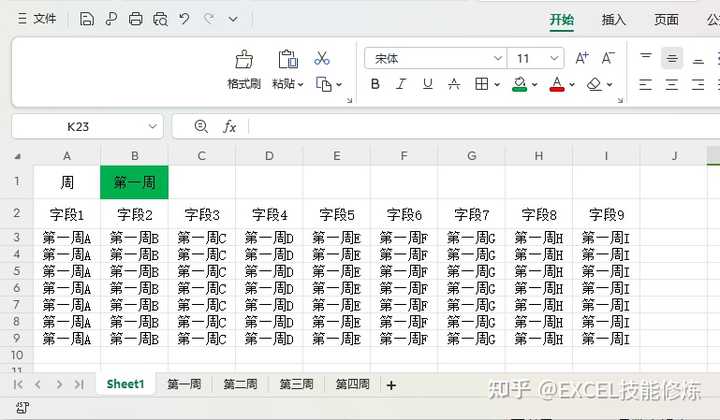Switch to the 第三周 sheet tab
Image resolution: width=720 pixels, height=420 pixels.
pyautogui.click(x=297, y=384)
